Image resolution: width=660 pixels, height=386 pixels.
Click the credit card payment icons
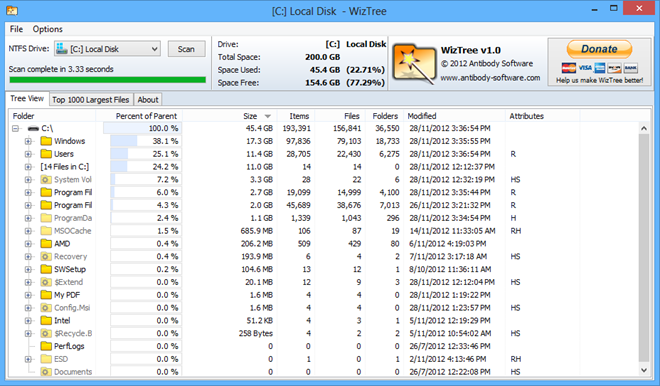[599, 68]
